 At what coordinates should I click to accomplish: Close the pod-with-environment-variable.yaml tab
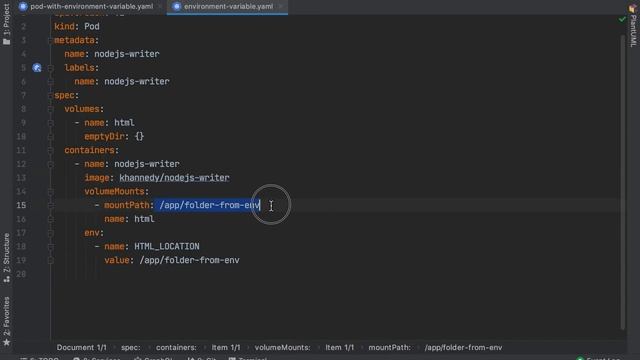[160, 7]
